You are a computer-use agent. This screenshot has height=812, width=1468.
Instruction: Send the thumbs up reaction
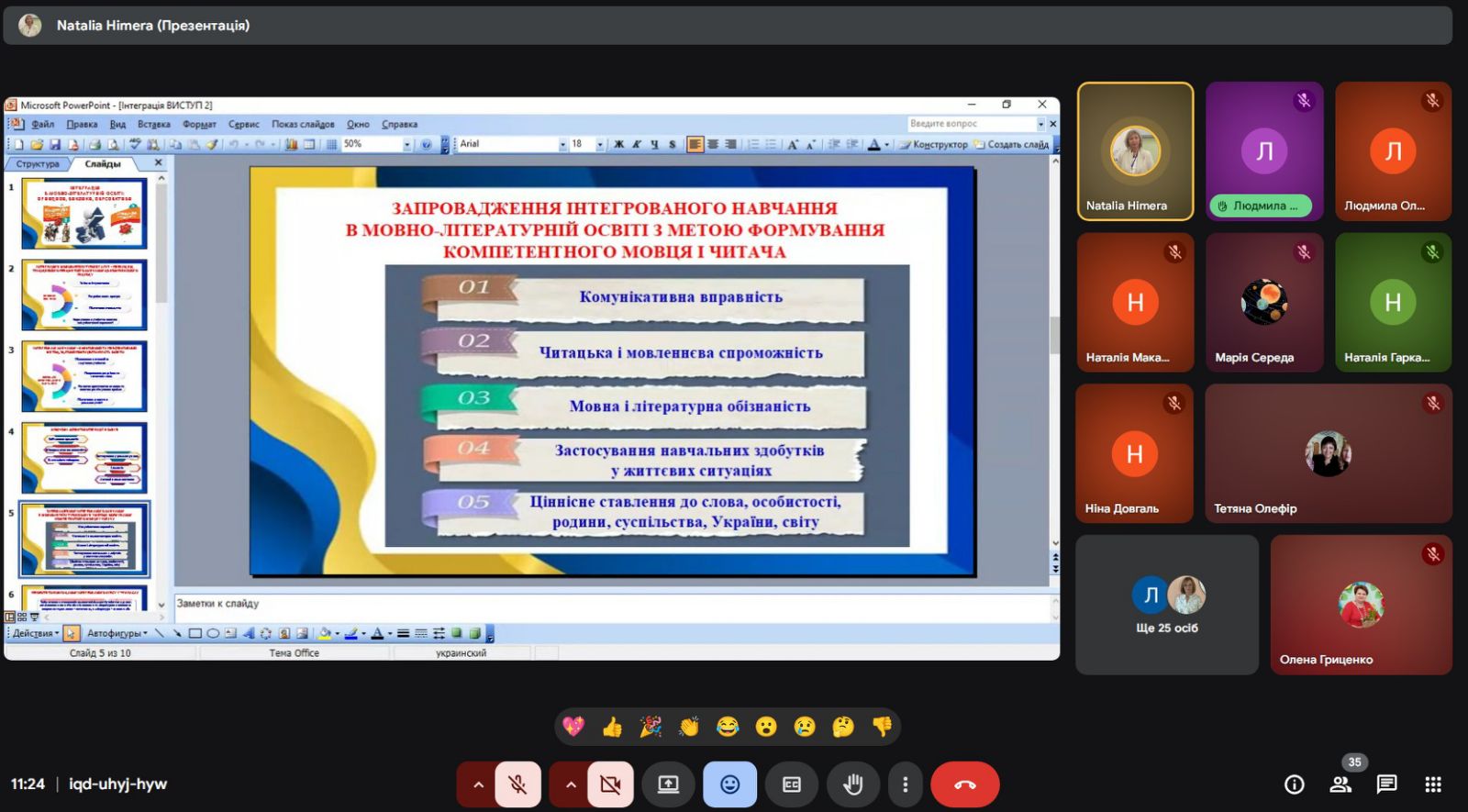[x=612, y=728]
